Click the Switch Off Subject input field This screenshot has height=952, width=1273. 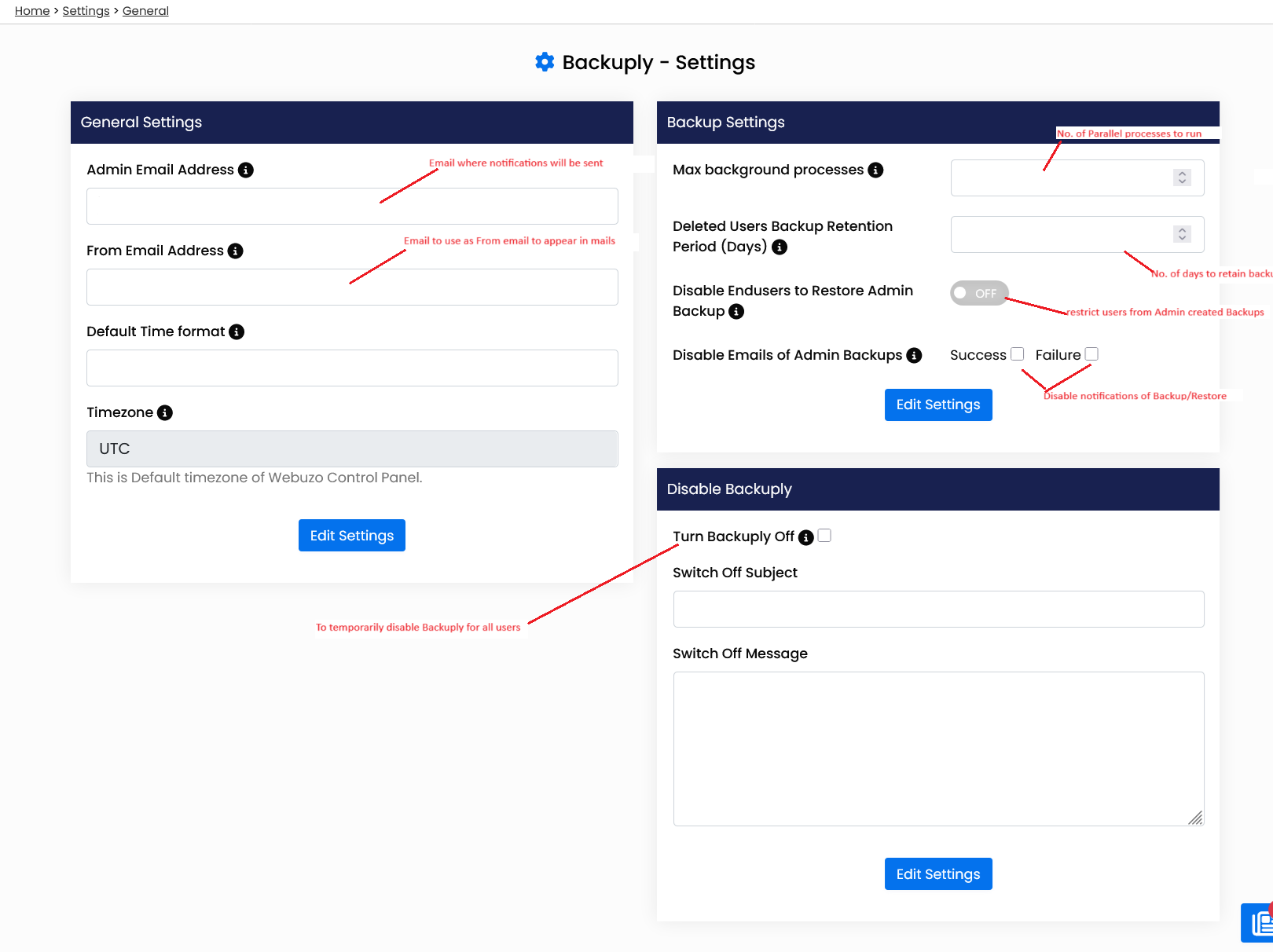coord(938,610)
